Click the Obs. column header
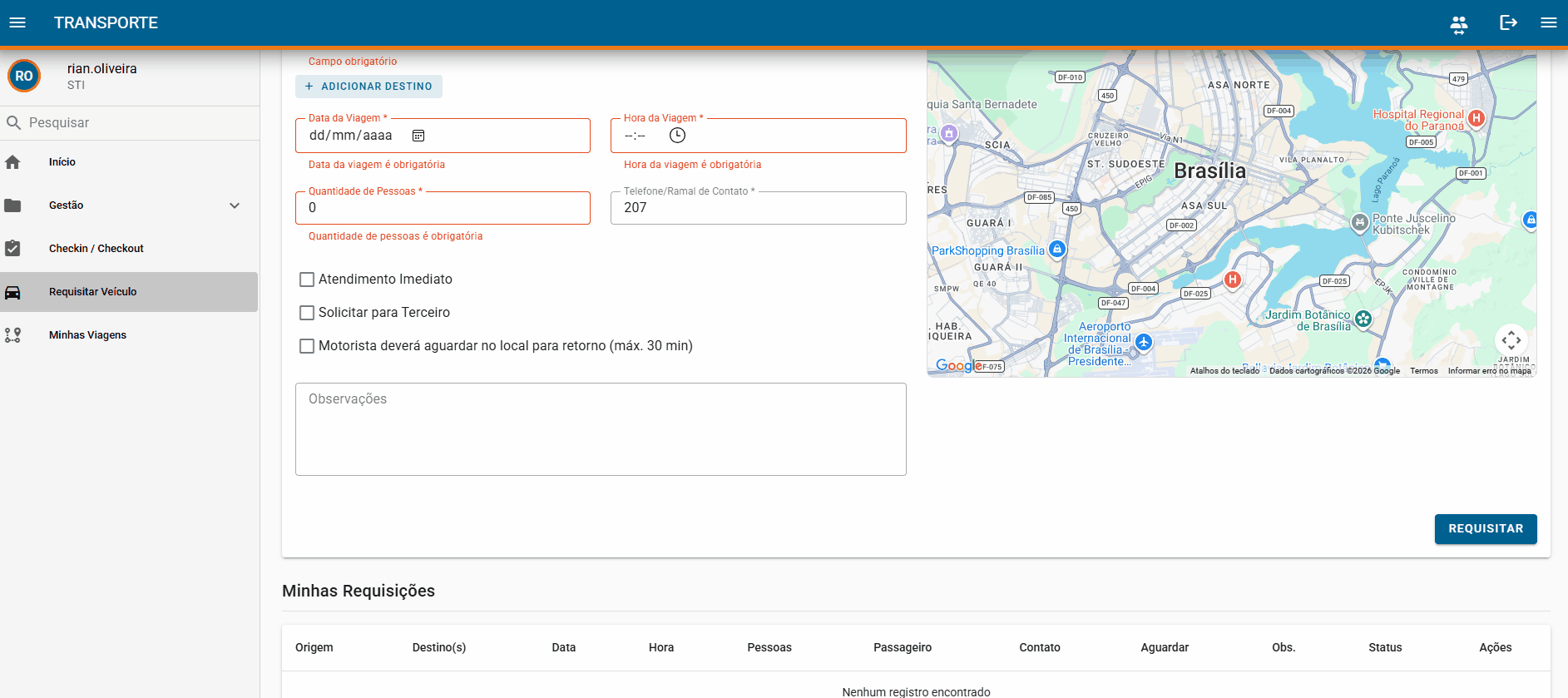Viewport: 1568px width, 698px height. (x=1284, y=647)
